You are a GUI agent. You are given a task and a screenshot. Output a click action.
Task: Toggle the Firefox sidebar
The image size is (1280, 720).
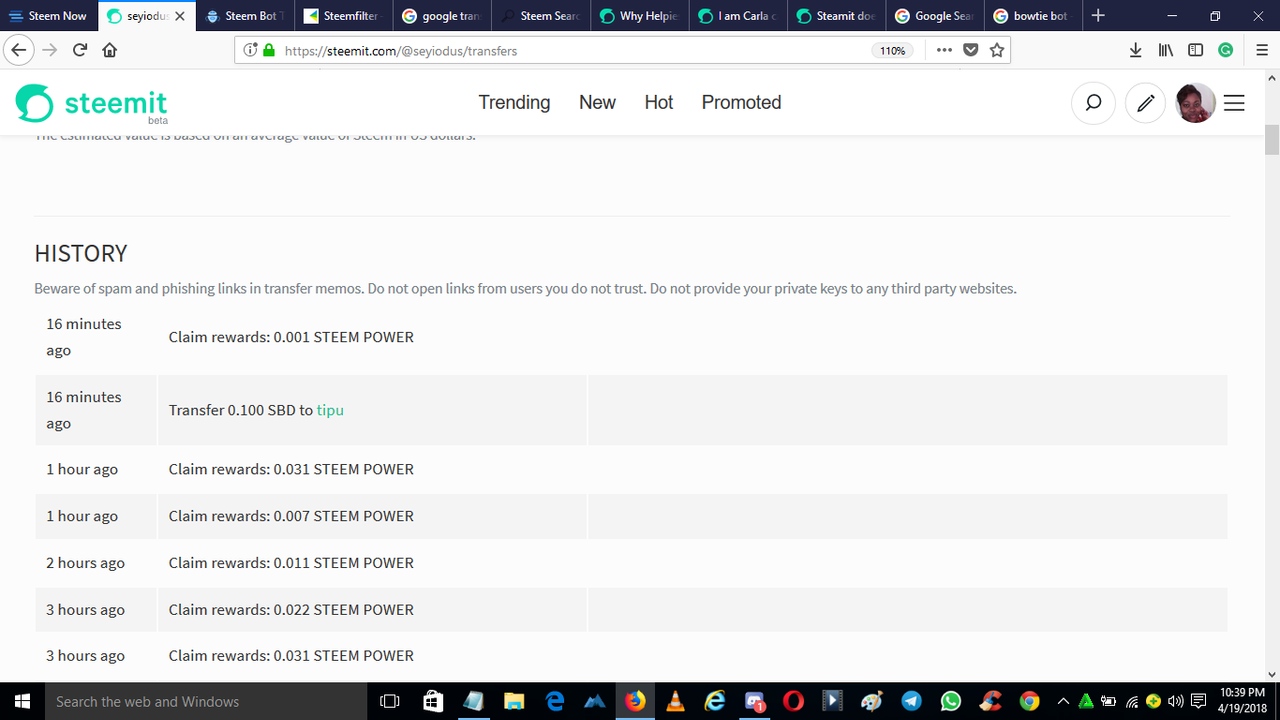(1195, 50)
